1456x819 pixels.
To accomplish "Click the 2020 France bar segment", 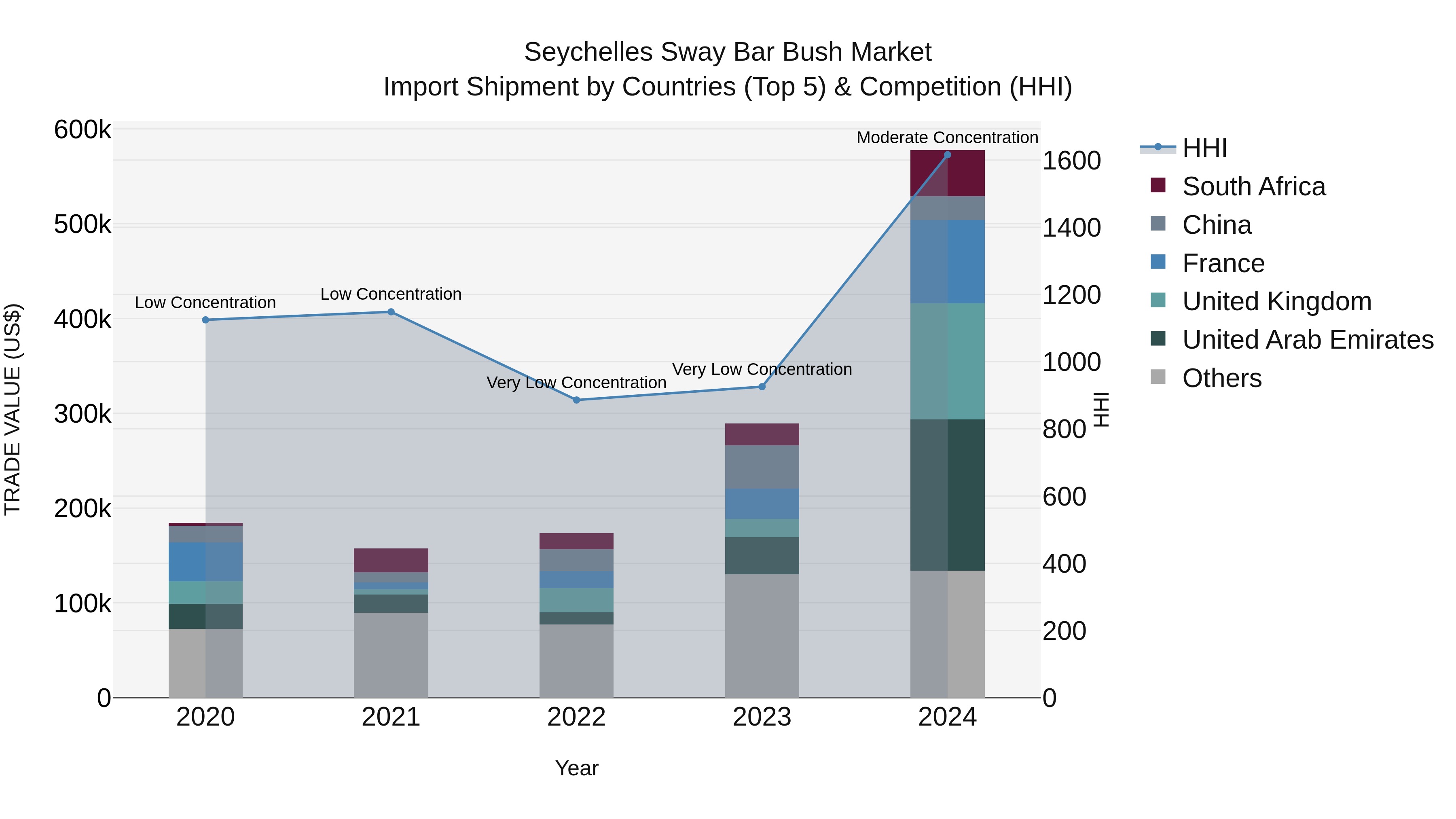I will pos(206,562).
